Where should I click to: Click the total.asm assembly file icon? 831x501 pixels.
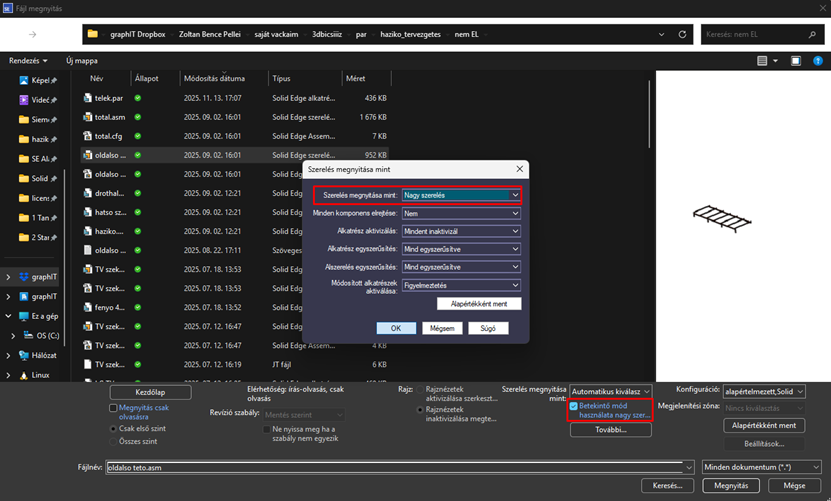point(88,117)
